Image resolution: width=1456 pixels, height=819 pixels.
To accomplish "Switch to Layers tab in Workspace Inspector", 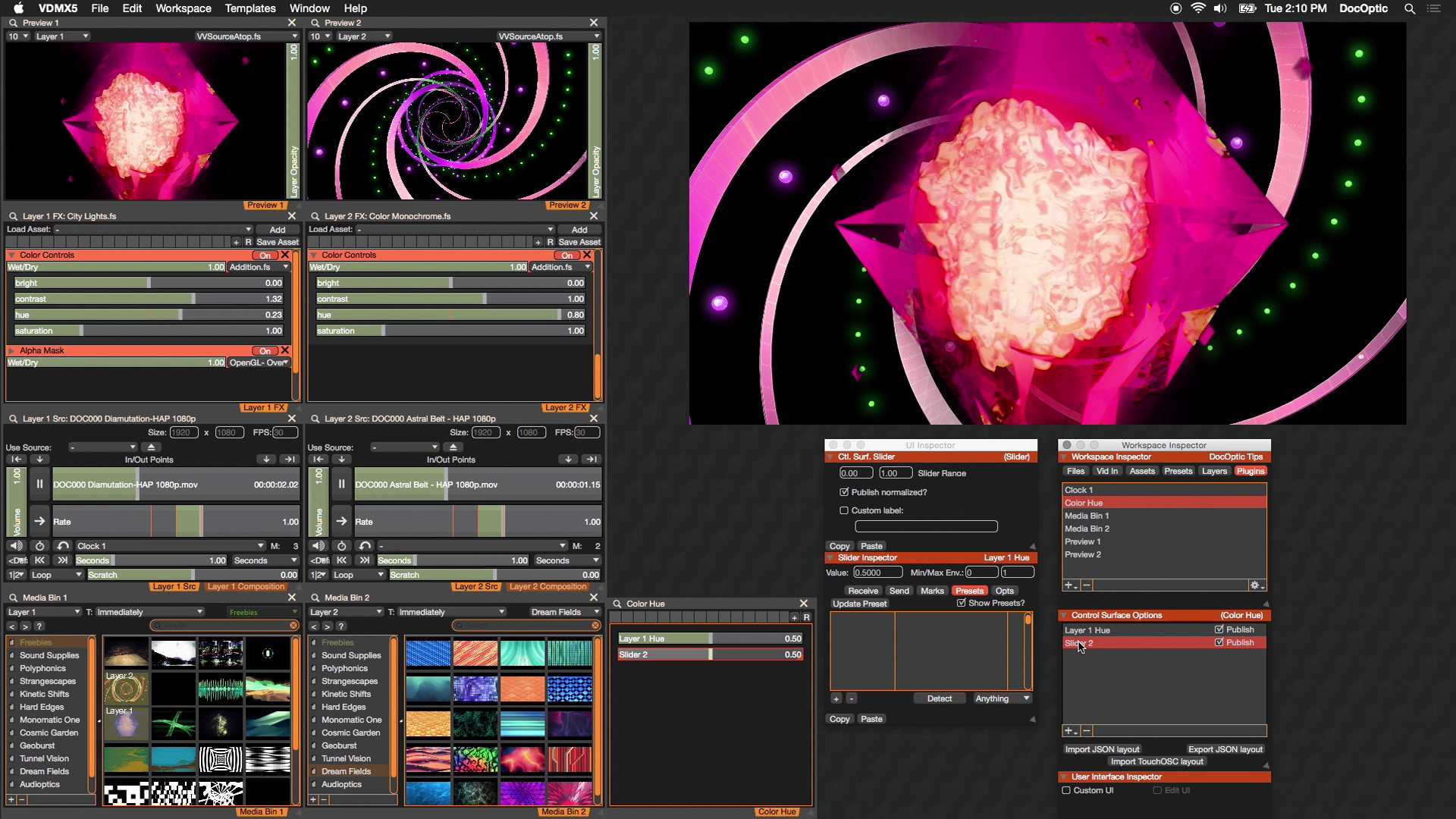I will pos(1213,471).
